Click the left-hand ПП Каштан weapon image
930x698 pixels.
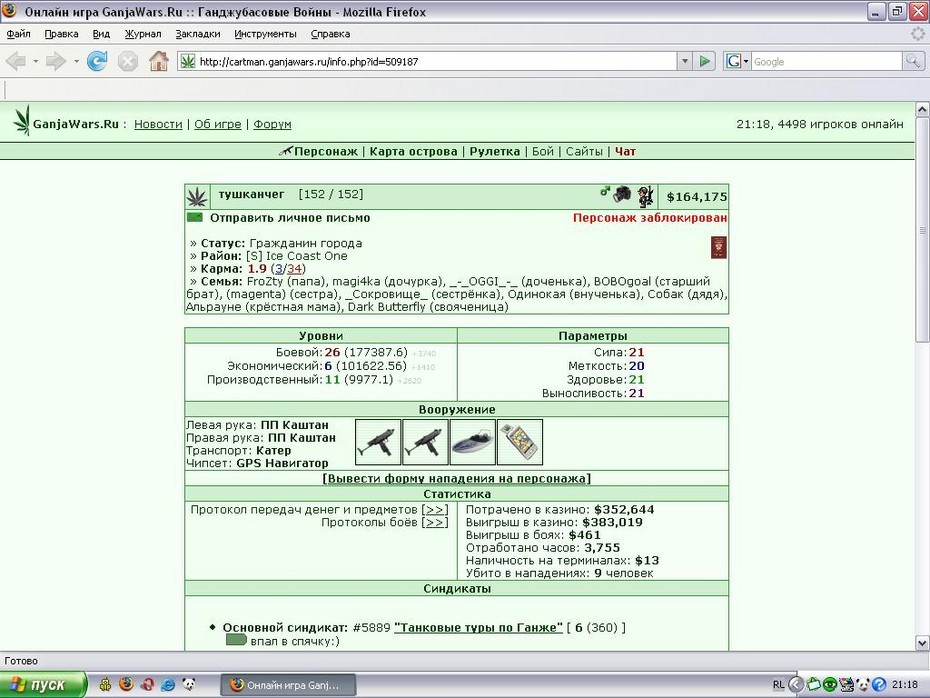[x=378, y=442]
